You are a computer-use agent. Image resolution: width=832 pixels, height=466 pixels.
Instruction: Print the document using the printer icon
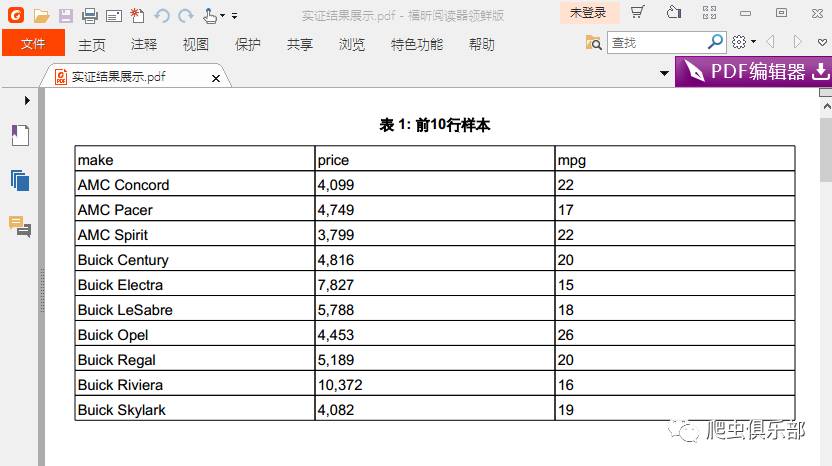(x=90, y=16)
